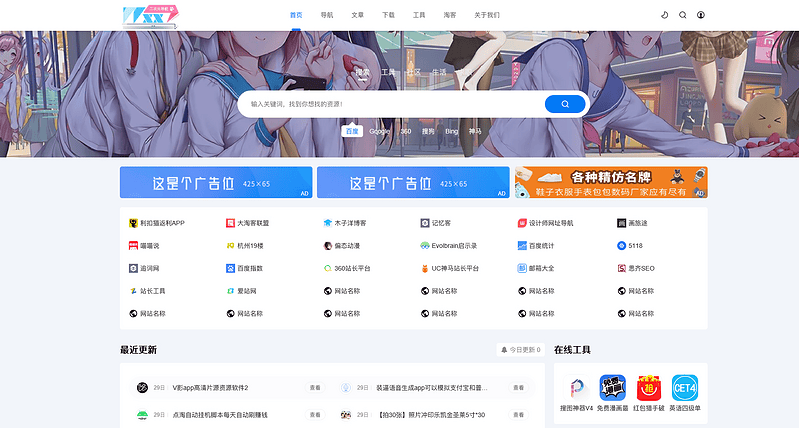The width and height of the screenshot is (799, 428).
Task: Select the 生活 tab above the search box
Action: [439, 72]
